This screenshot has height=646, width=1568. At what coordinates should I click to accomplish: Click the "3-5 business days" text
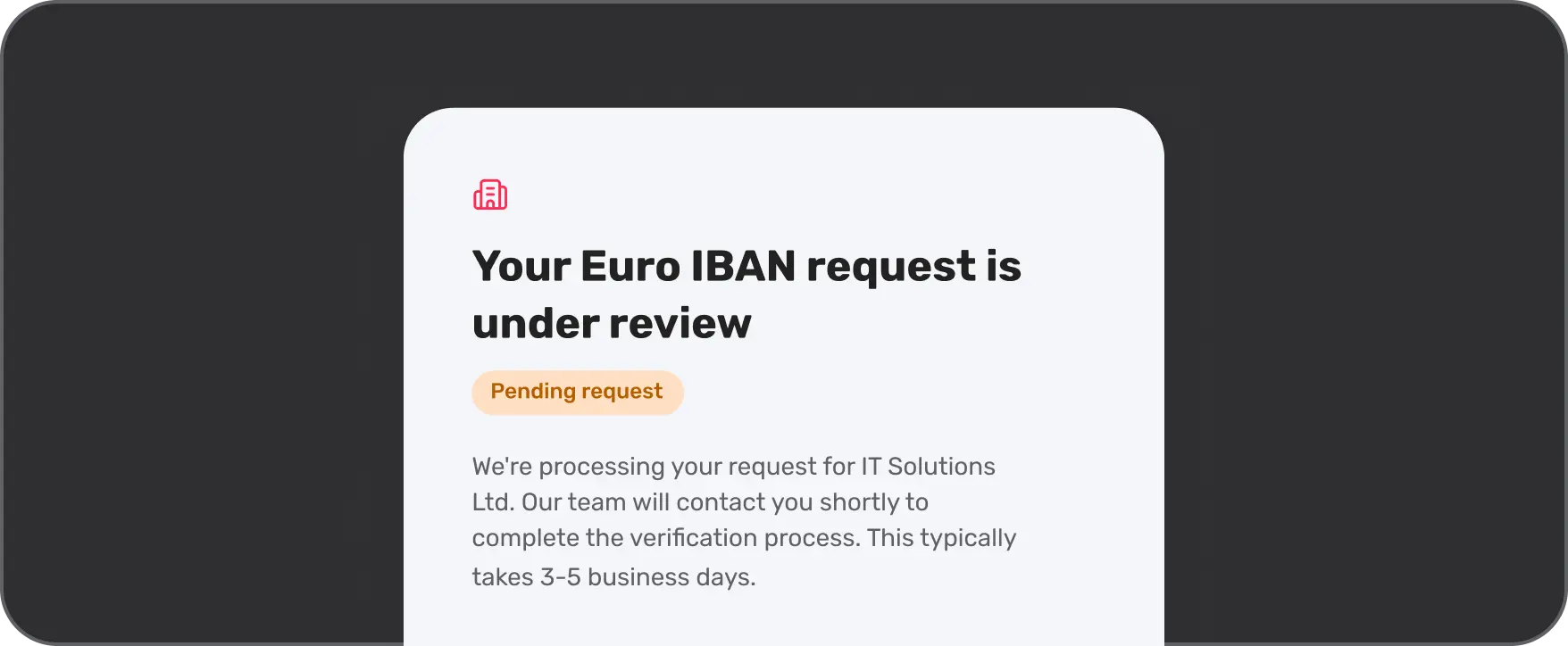coord(647,577)
